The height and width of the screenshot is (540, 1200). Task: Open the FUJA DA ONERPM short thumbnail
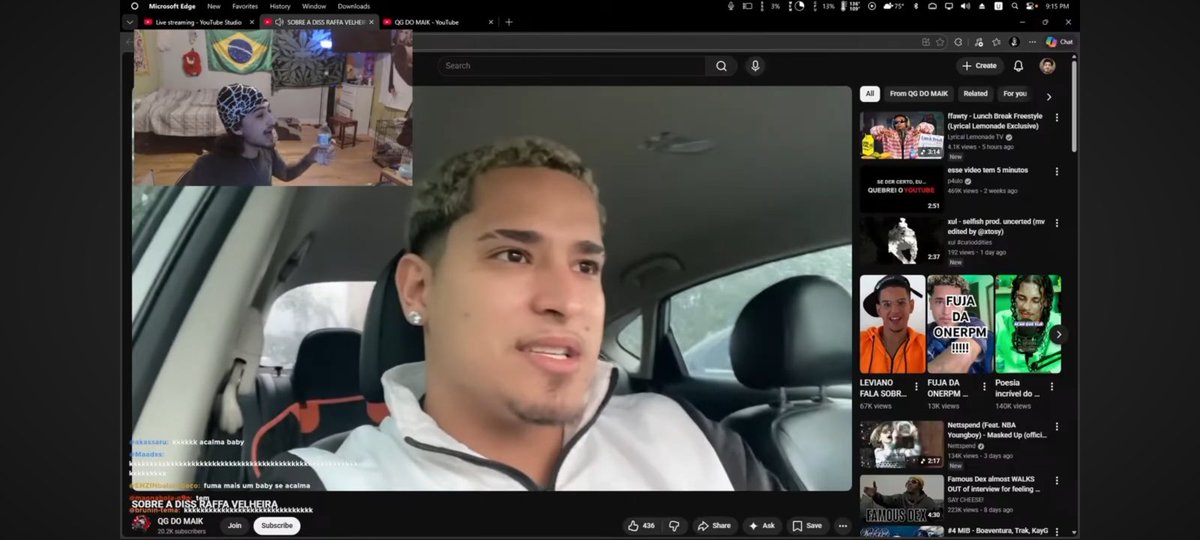click(x=960, y=324)
